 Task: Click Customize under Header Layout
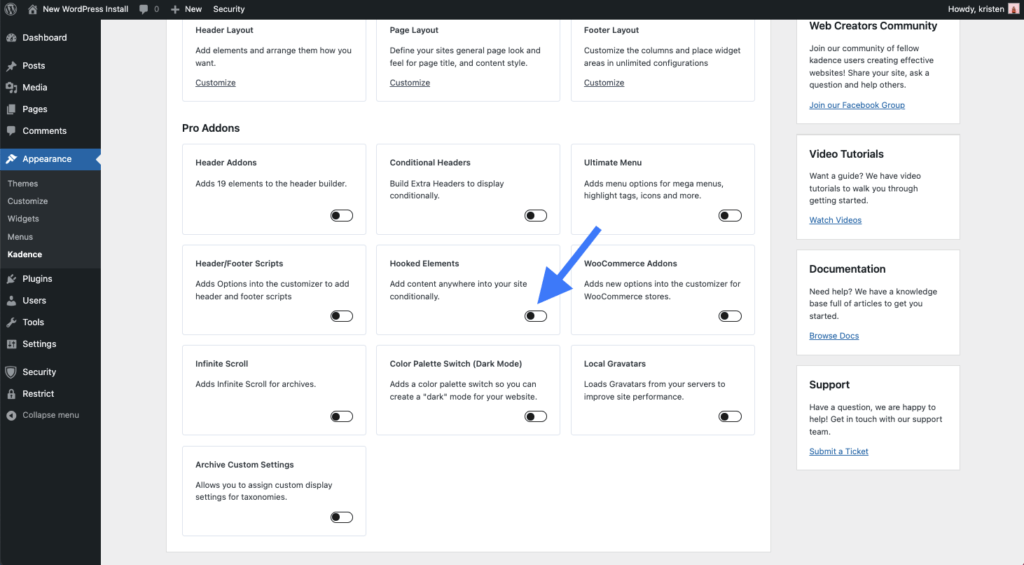point(216,83)
